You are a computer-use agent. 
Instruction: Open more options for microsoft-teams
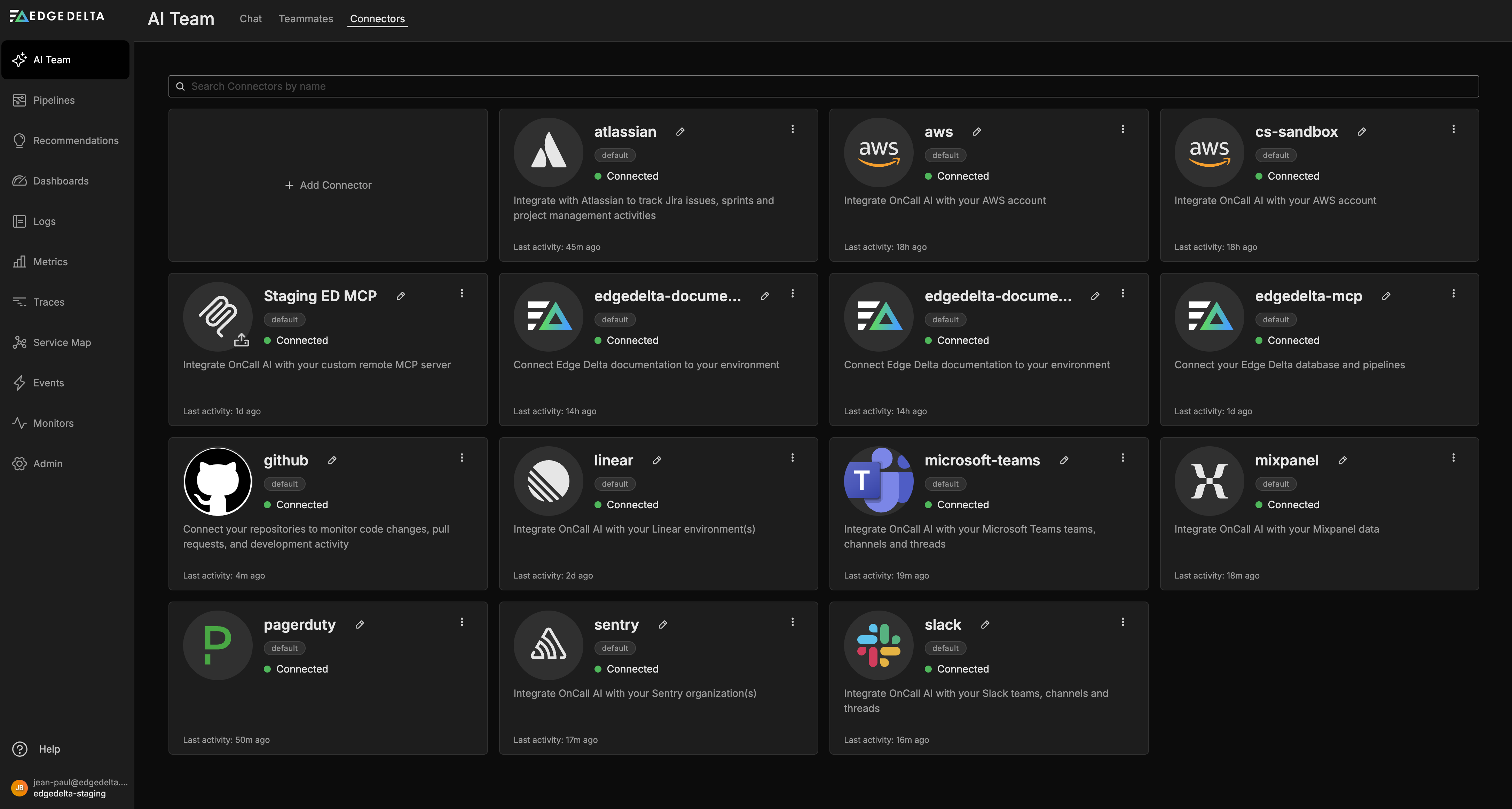[1123, 458]
